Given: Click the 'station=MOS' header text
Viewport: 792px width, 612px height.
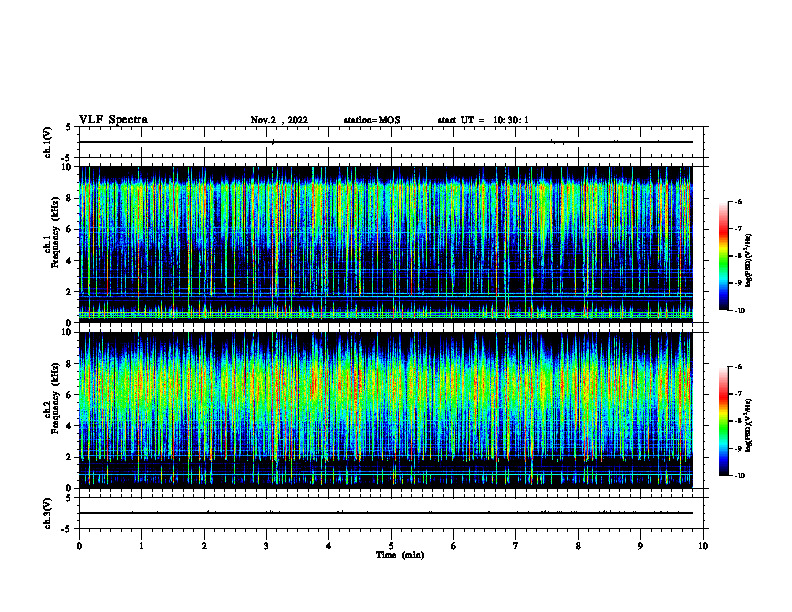Looking at the screenshot, I should [372, 120].
